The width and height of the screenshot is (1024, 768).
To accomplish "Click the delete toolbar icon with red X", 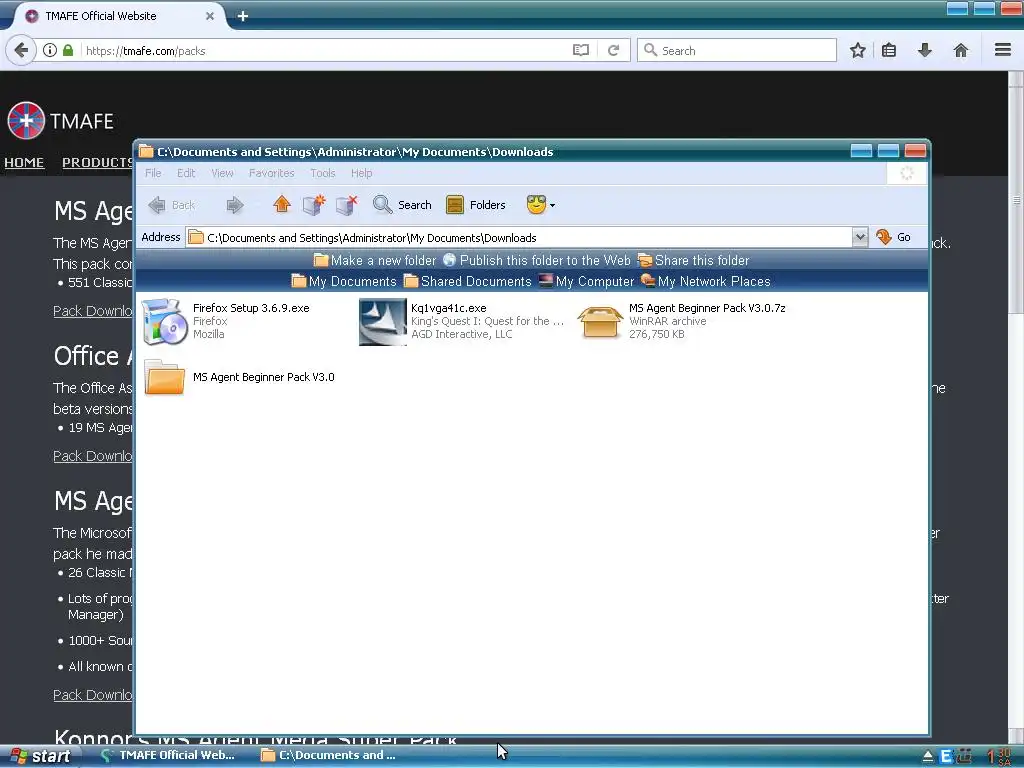I will [x=346, y=204].
